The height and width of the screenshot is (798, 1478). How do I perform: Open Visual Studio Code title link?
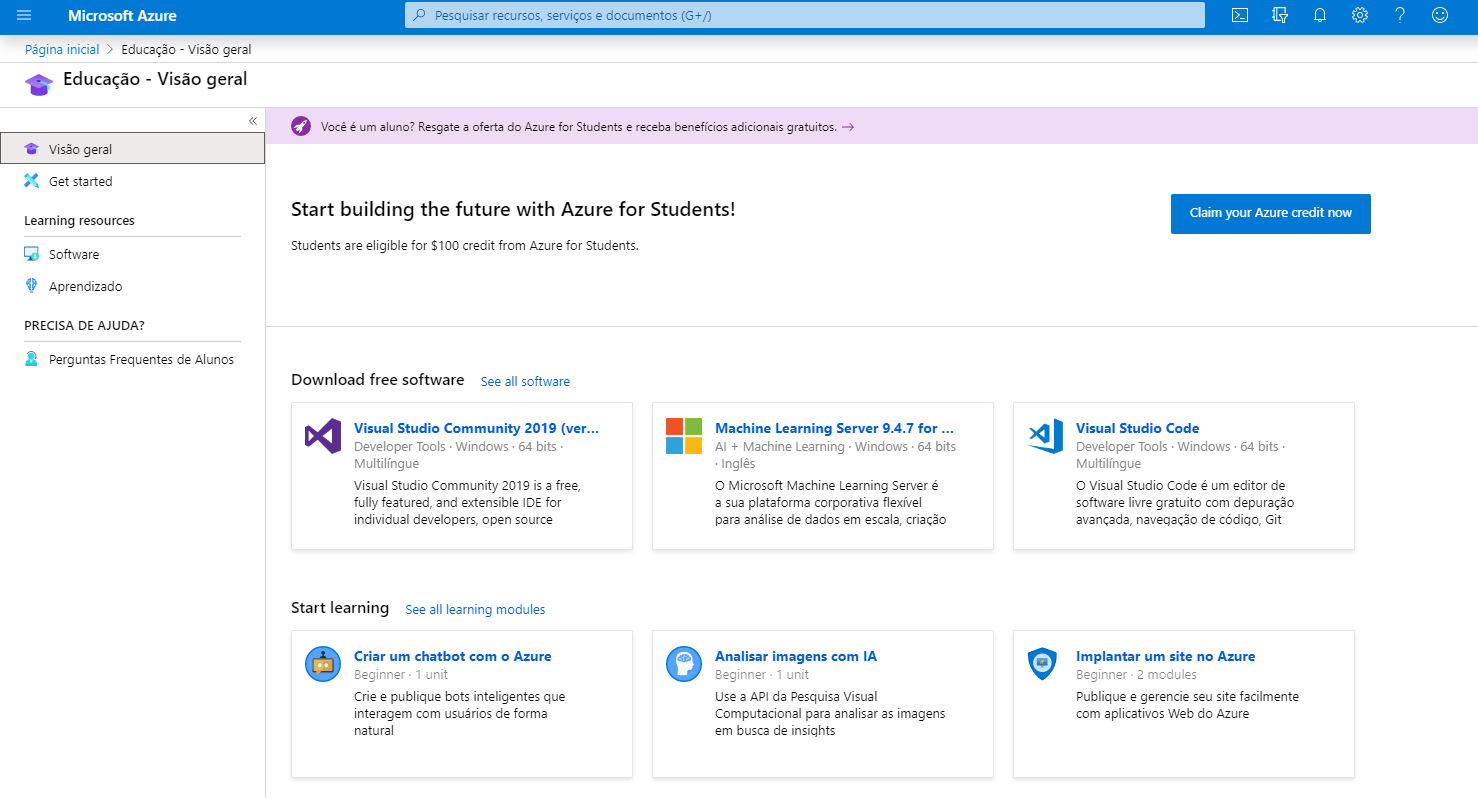pos(1138,428)
